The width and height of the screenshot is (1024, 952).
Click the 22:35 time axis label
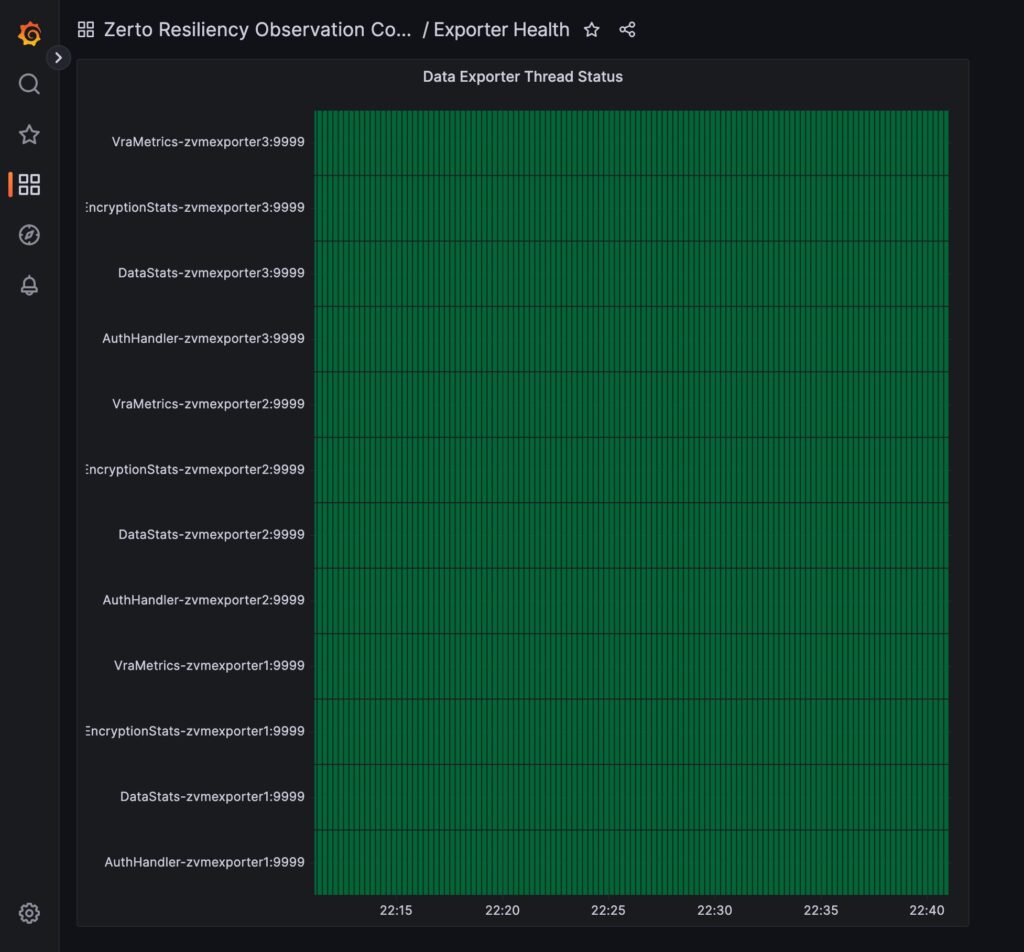(821, 910)
